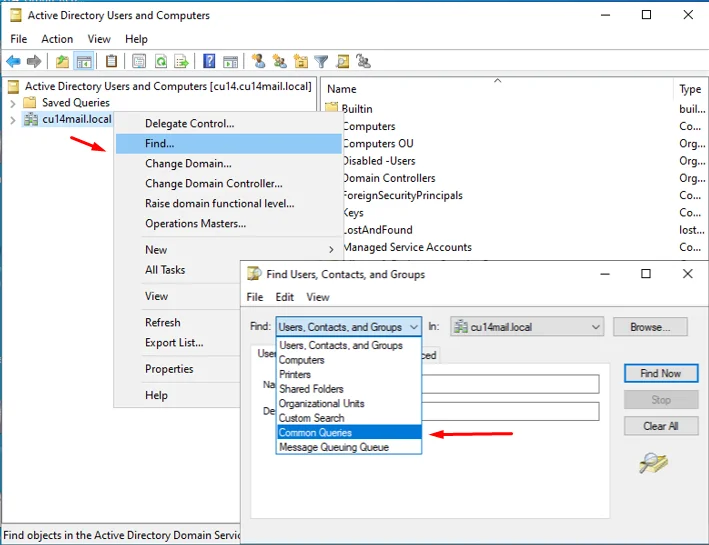Click the Description input field in Find dialog

coord(510,411)
